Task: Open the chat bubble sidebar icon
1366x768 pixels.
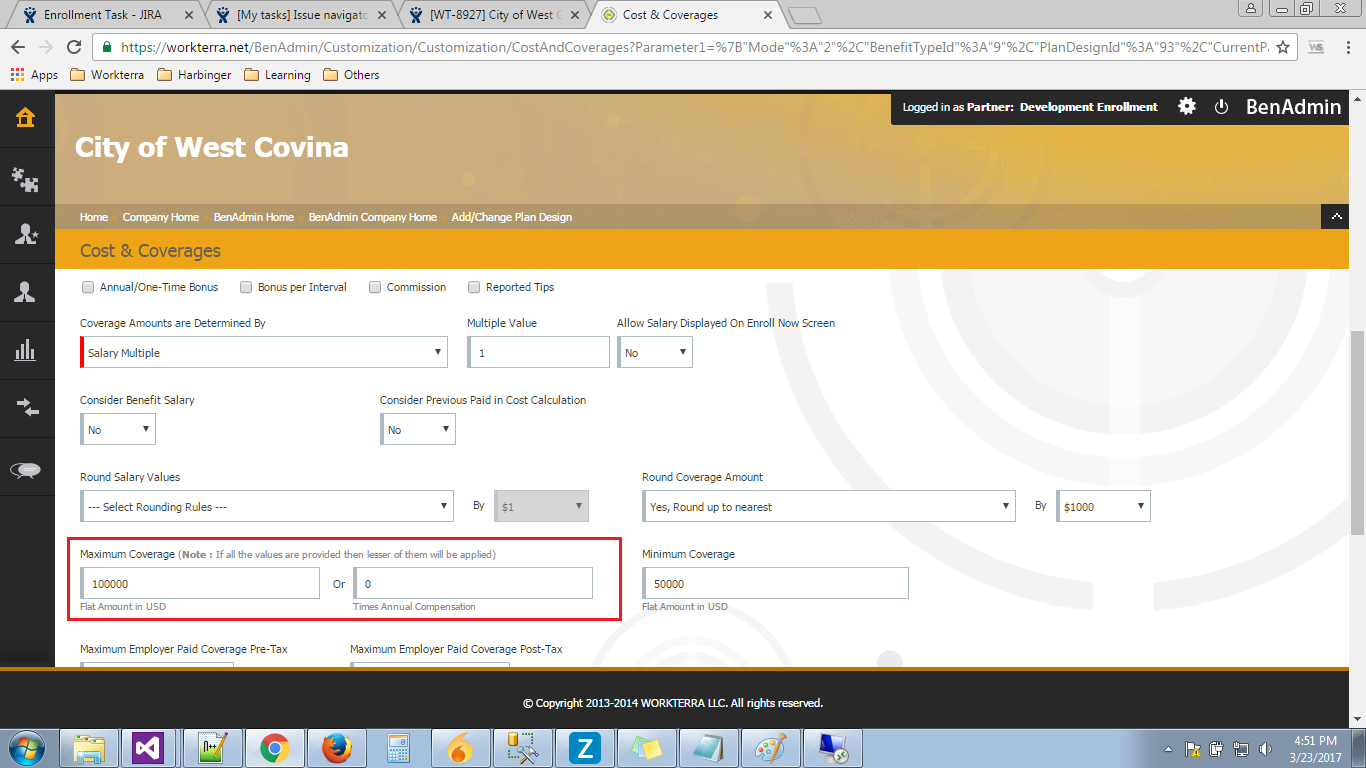Action: (x=26, y=471)
